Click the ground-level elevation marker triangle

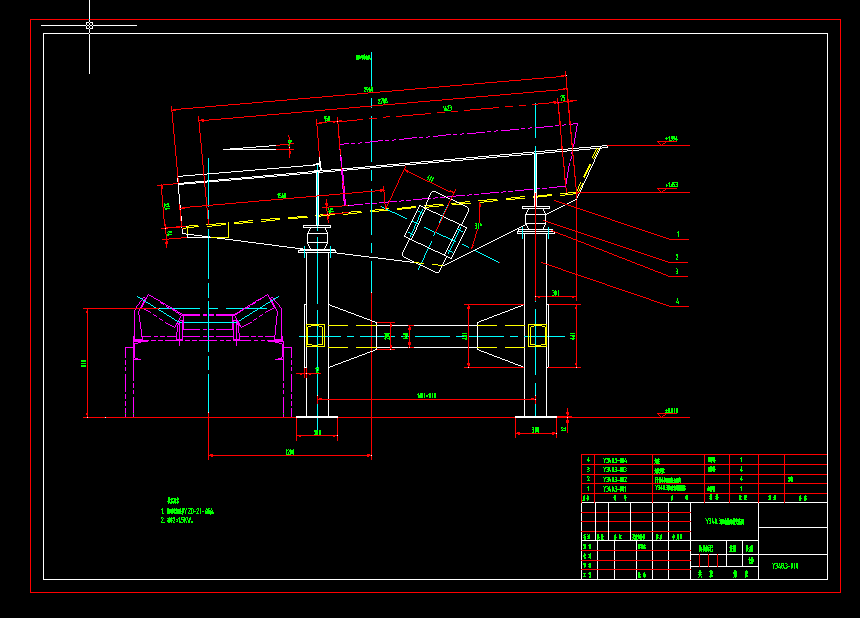(x=663, y=415)
